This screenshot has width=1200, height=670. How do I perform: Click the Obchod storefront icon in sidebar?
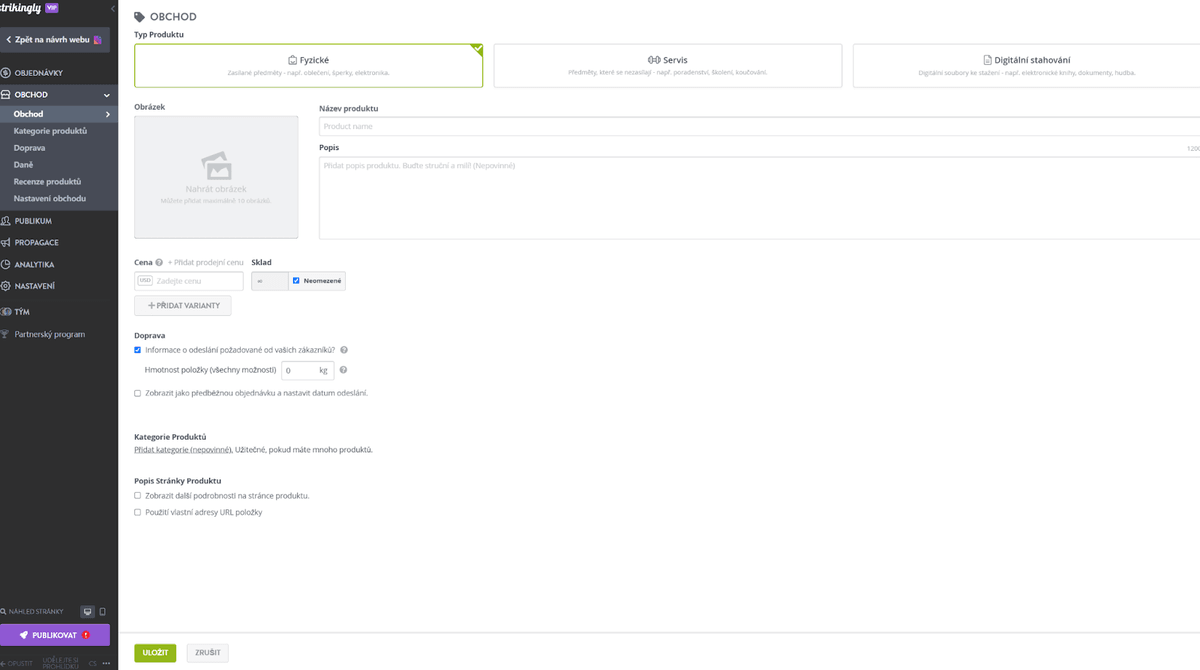[x=6, y=95]
